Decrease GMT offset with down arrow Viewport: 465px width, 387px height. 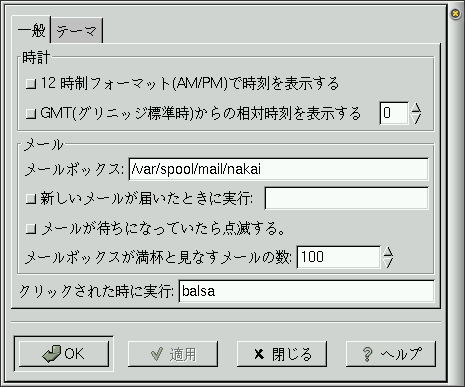tap(416, 119)
